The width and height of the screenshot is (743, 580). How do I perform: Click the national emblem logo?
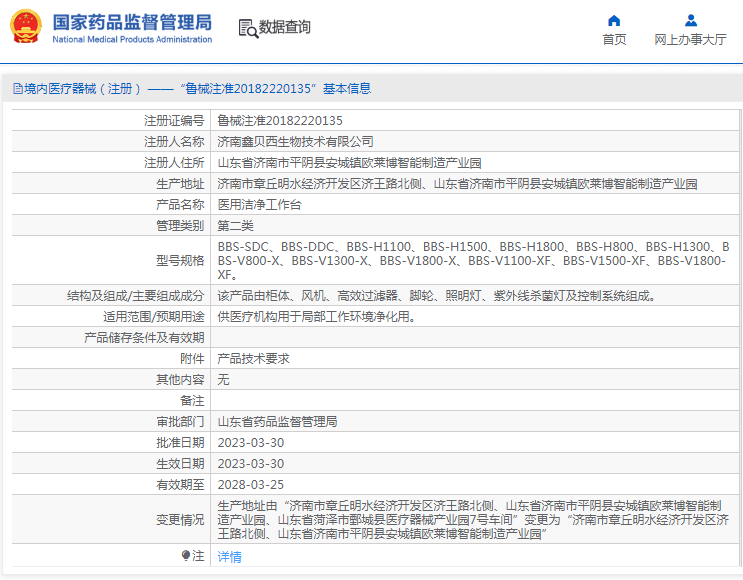click(27, 27)
